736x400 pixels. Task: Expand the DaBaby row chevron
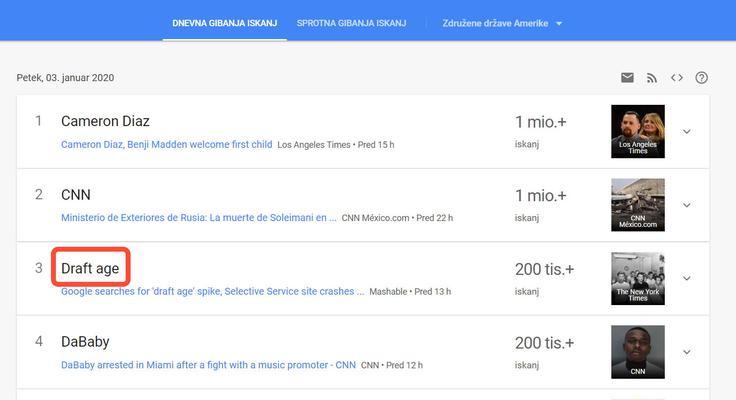[686, 352]
